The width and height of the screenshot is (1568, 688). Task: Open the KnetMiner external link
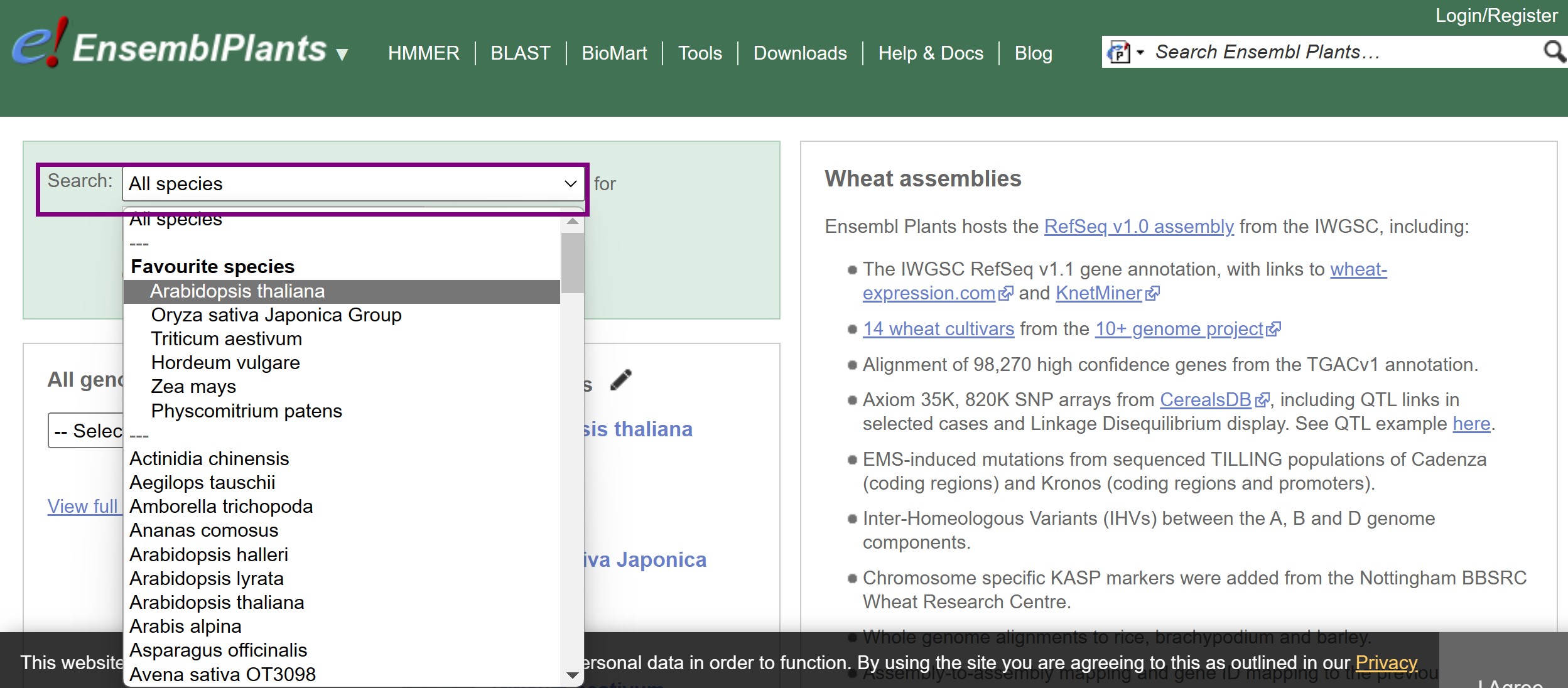[1107, 293]
